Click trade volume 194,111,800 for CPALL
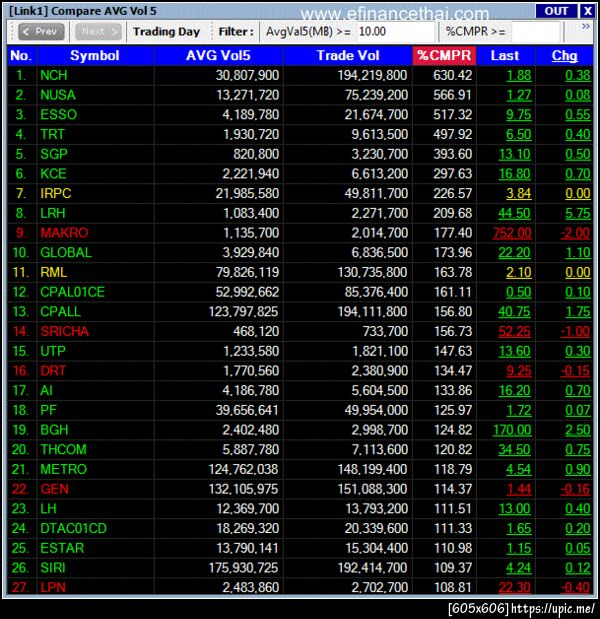This screenshot has height=619, width=600. [372, 312]
